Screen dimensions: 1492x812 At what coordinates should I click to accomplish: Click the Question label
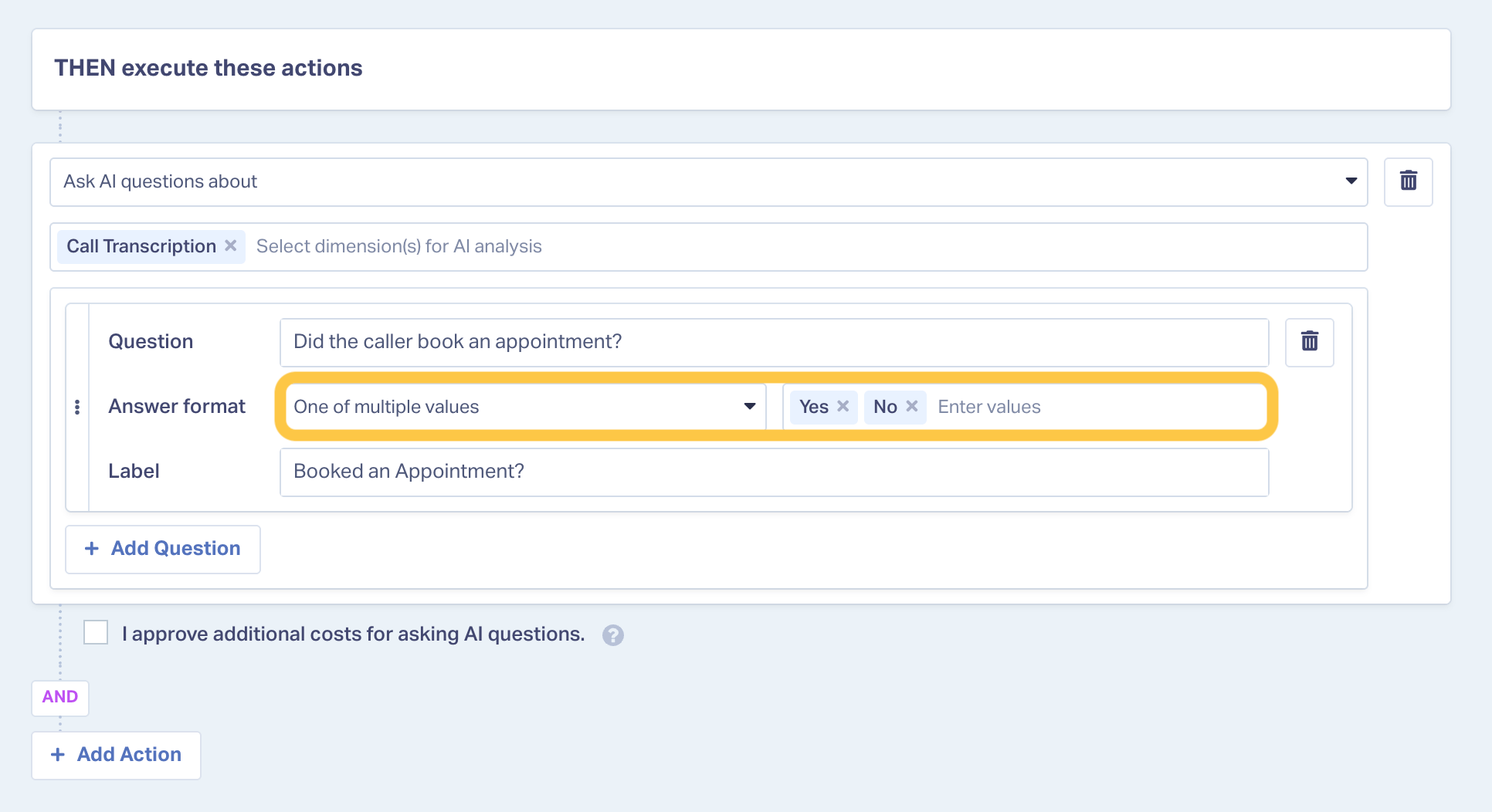pyautogui.click(x=151, y=341)
